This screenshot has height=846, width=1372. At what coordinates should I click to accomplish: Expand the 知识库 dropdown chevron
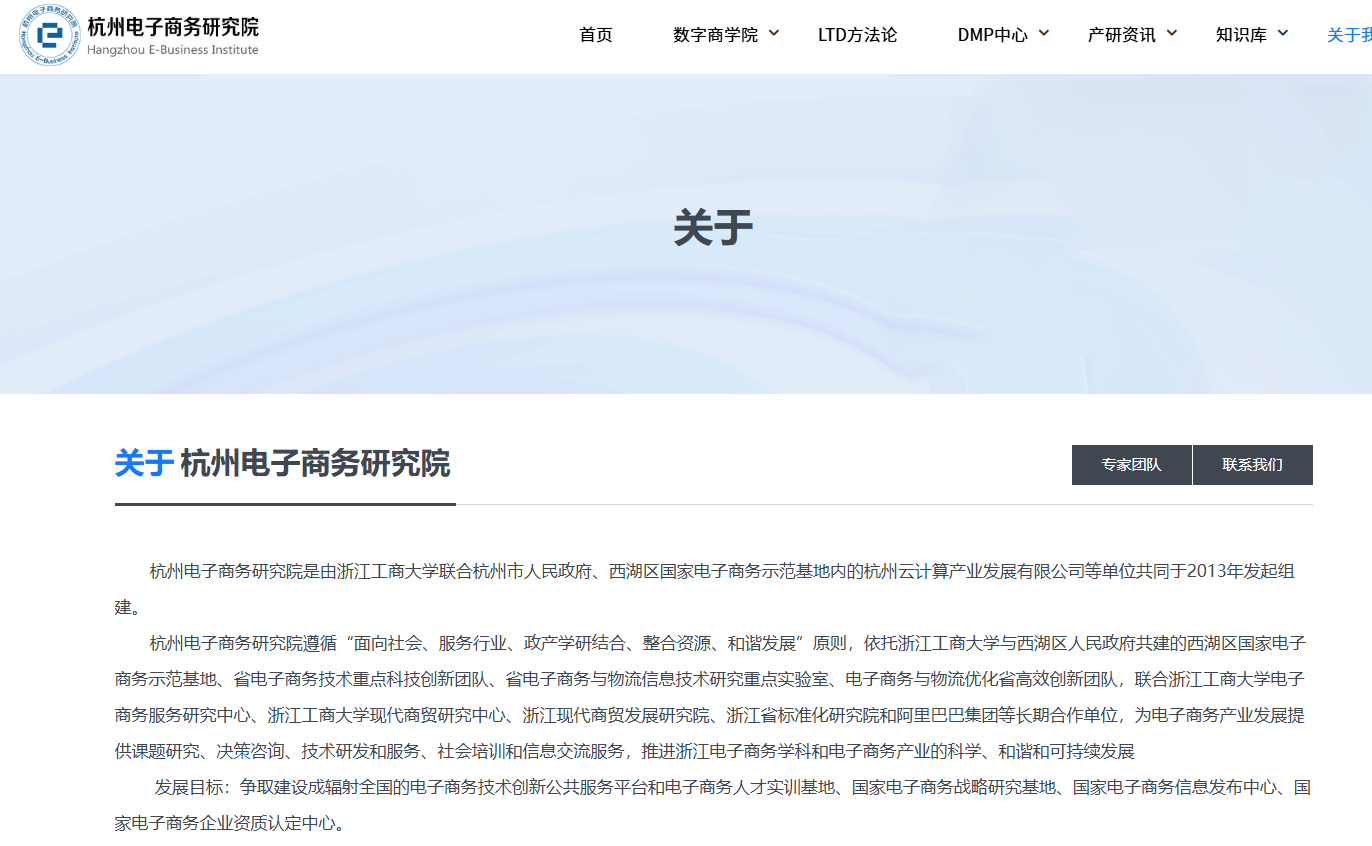pos(1283,33)
